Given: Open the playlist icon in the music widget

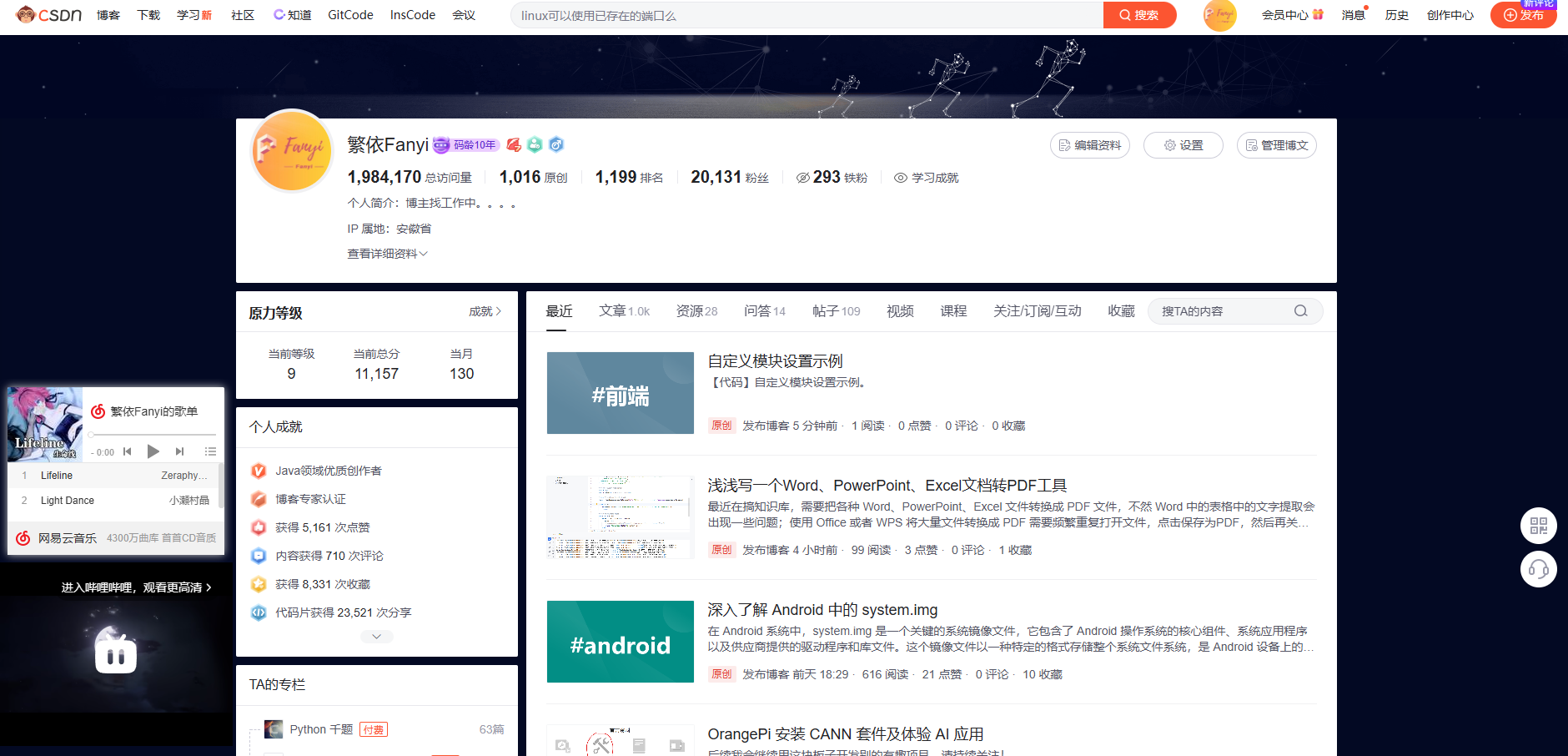Looking at the screenshot, I should [x=211, y=451].
